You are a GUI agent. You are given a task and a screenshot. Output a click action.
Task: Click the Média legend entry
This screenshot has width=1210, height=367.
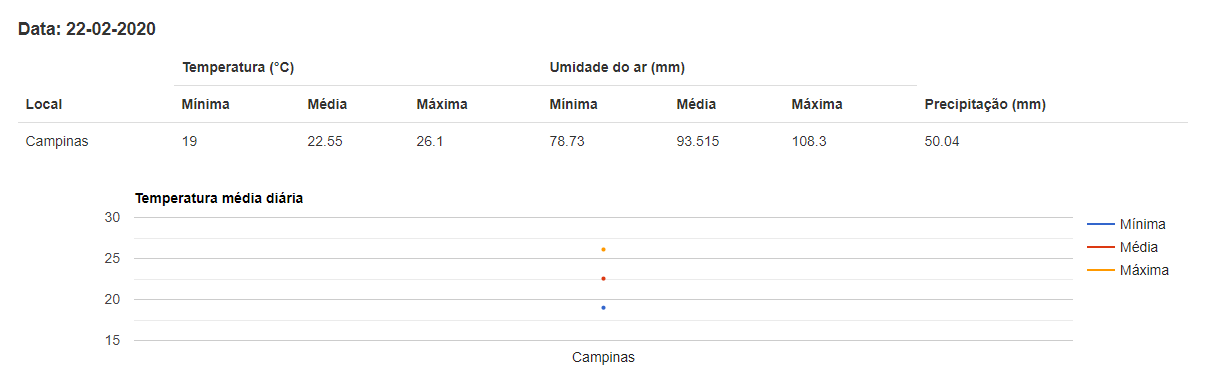coord(1123,247)
